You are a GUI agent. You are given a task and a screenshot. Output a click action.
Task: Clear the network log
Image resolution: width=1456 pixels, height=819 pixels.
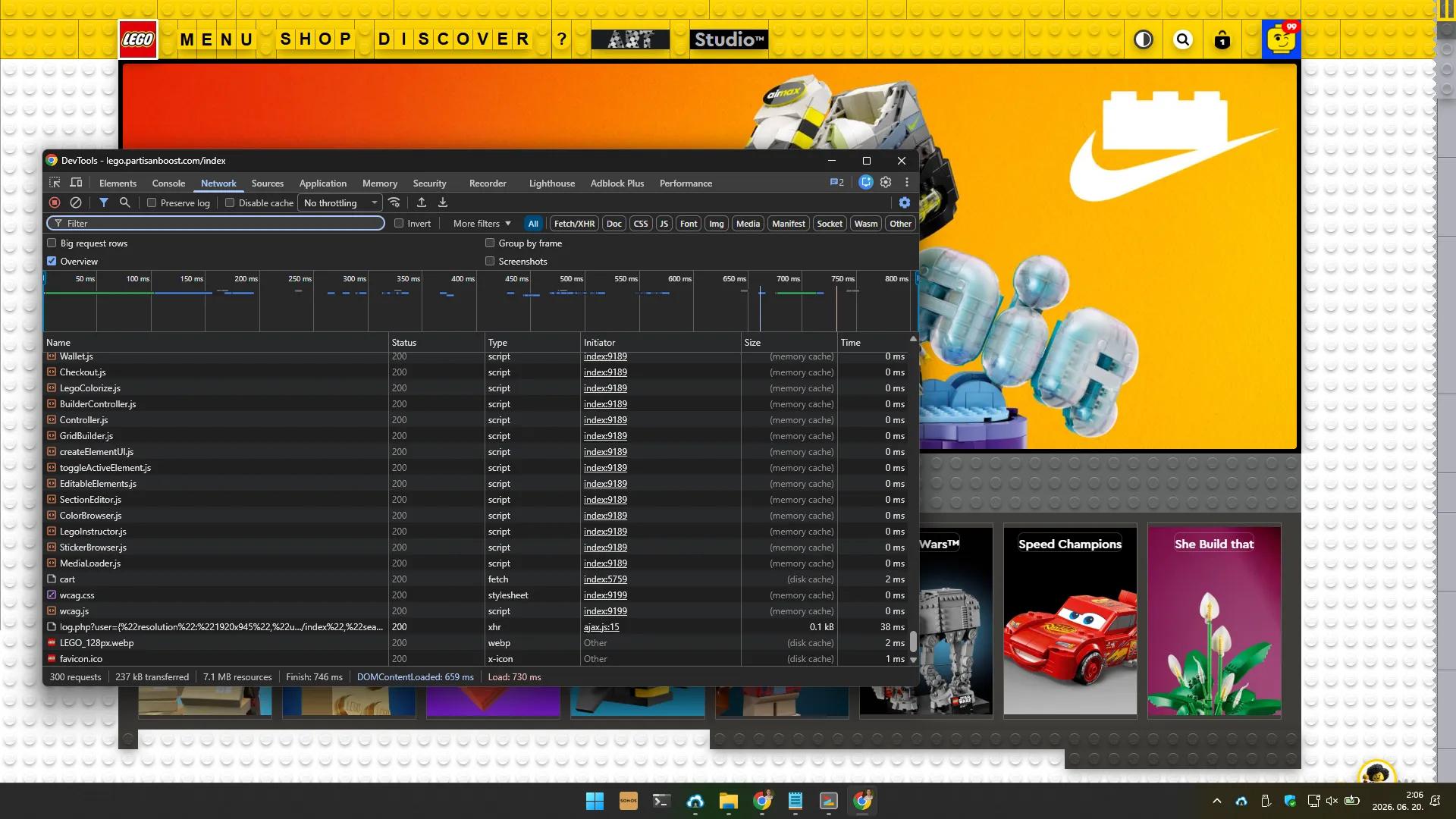tap(76, 202)
